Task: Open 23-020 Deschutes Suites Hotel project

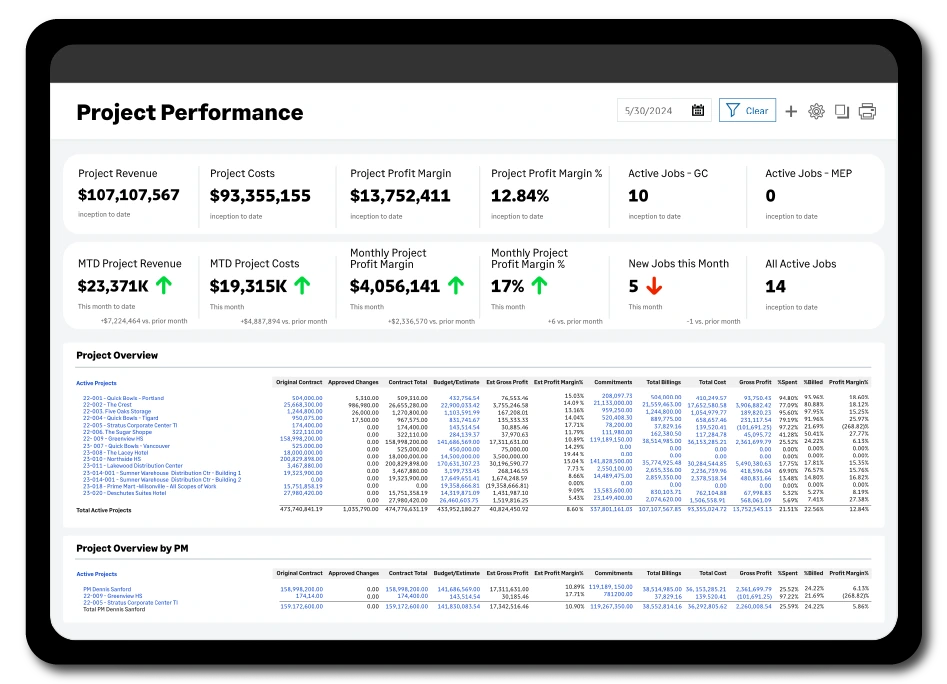Action: (124, 493)
